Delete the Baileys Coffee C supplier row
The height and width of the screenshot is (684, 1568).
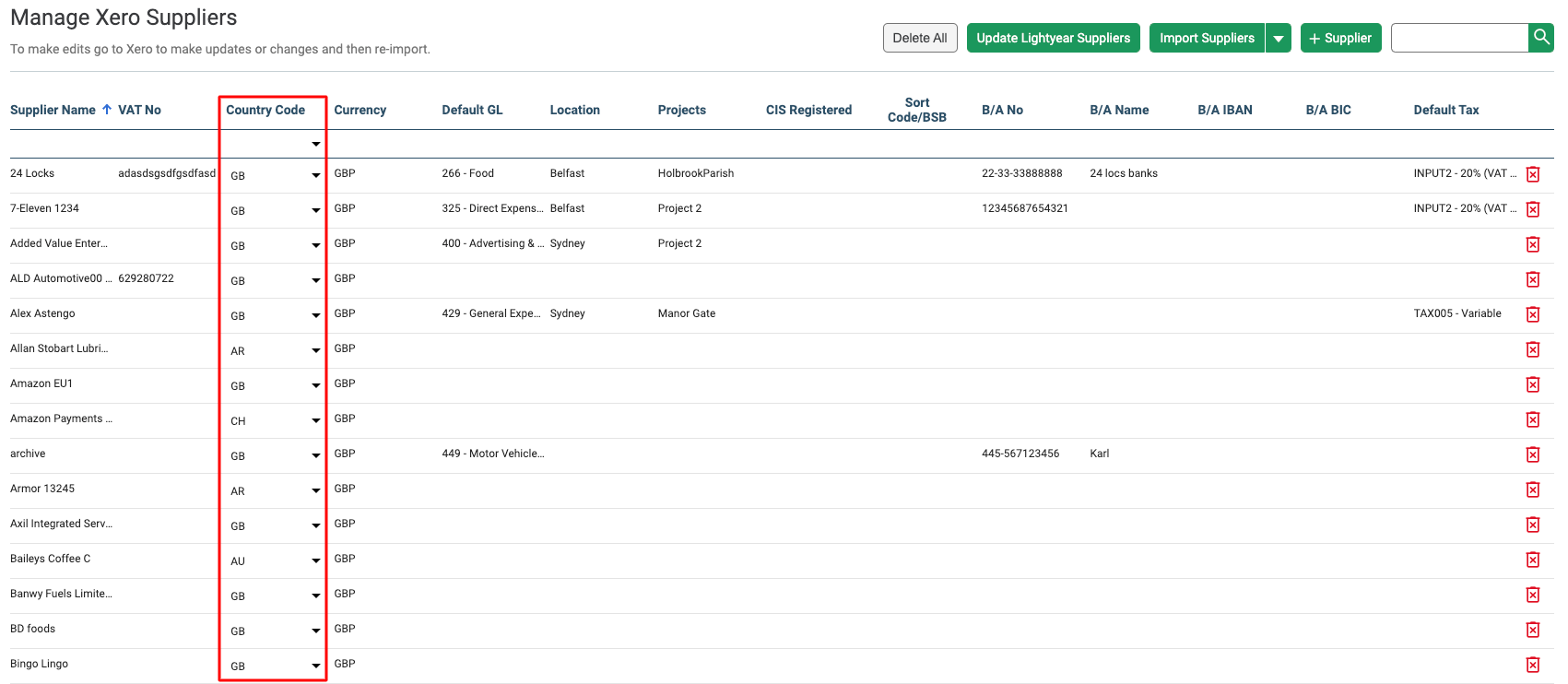pyautogui.click(x=1533, y=560)
